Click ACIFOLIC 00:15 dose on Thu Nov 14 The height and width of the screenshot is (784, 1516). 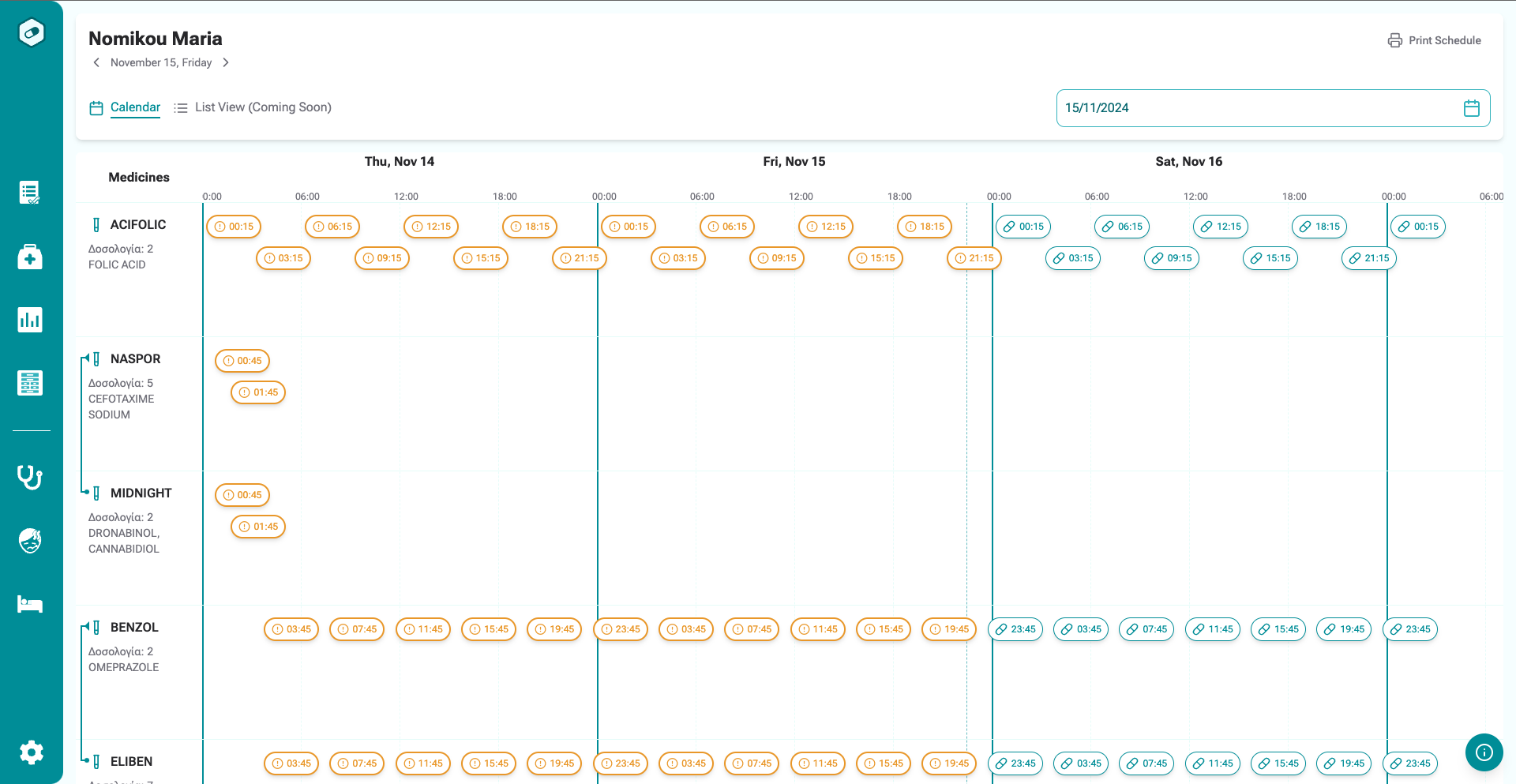[234, 227]
